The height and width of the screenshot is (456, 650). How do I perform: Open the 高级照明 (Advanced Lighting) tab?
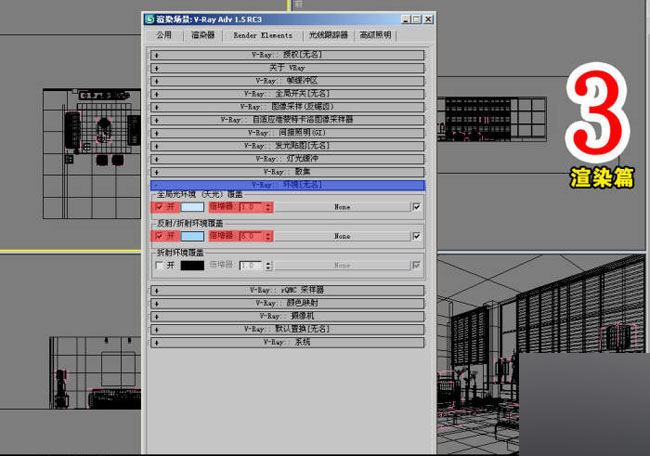pos(376,35)
